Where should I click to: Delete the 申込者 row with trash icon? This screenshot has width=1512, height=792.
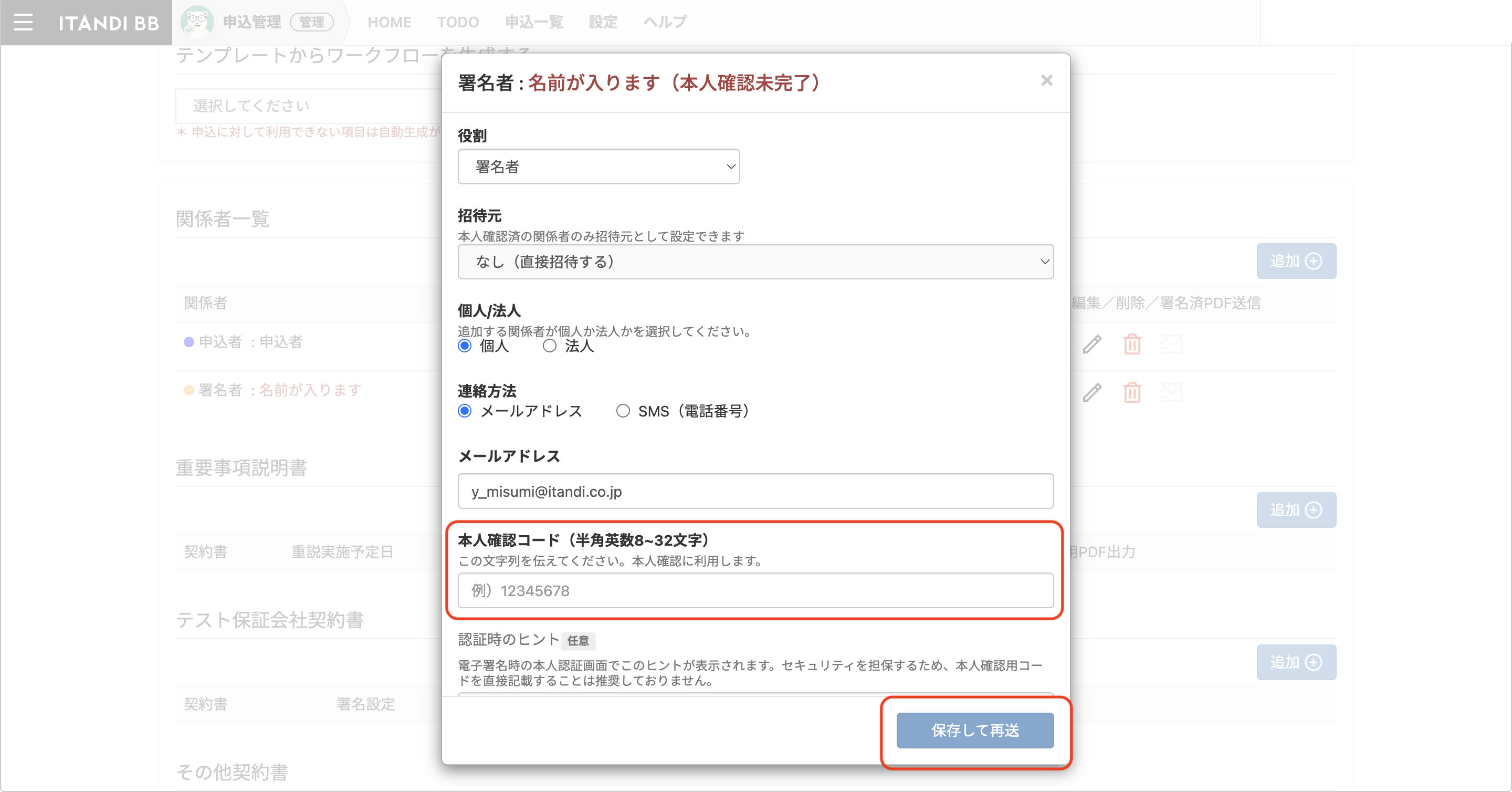[x=1132, y=344]
